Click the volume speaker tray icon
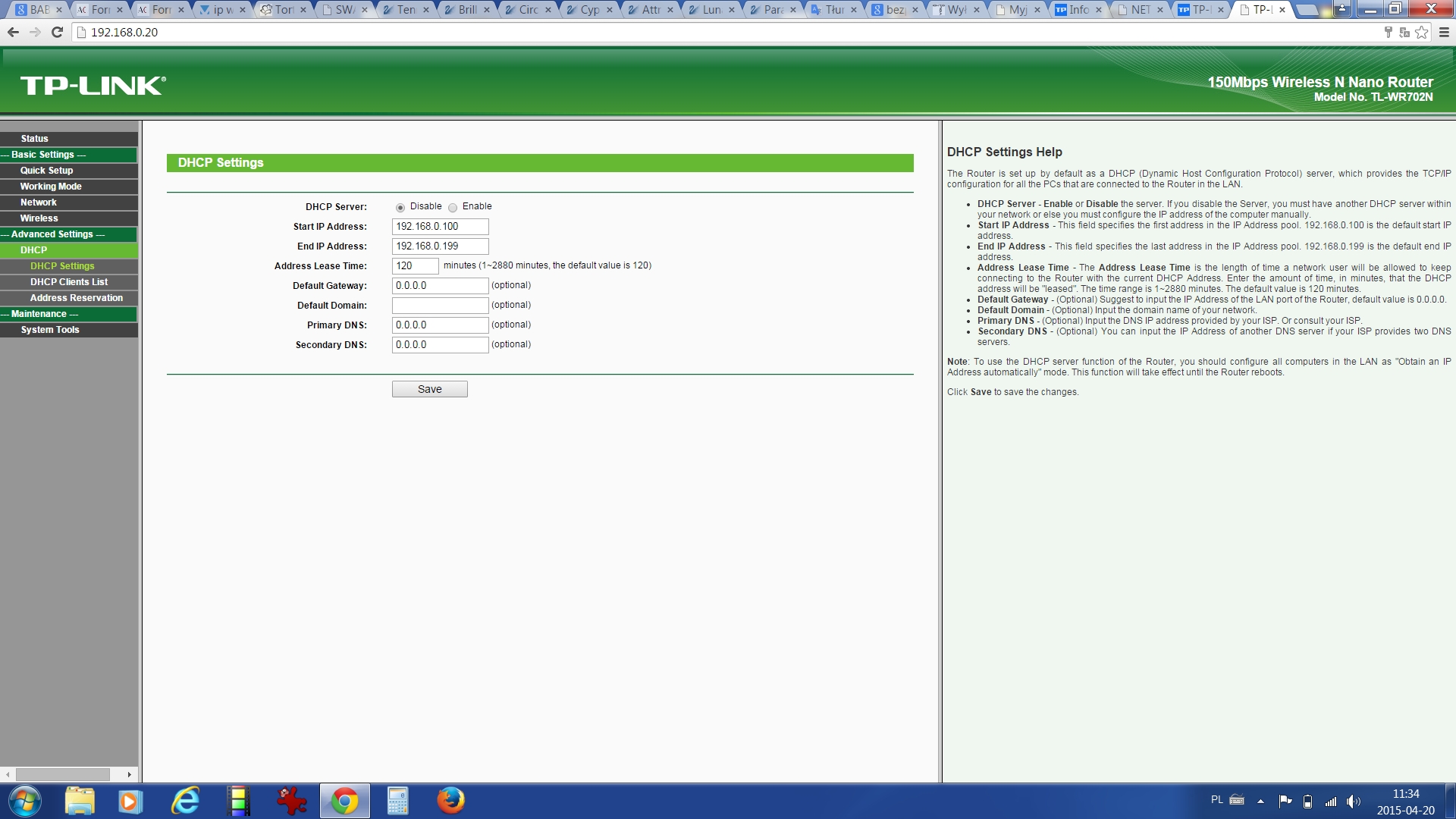The height and width of the screenshot is (819, 1456). click(x=1353, y=801)
